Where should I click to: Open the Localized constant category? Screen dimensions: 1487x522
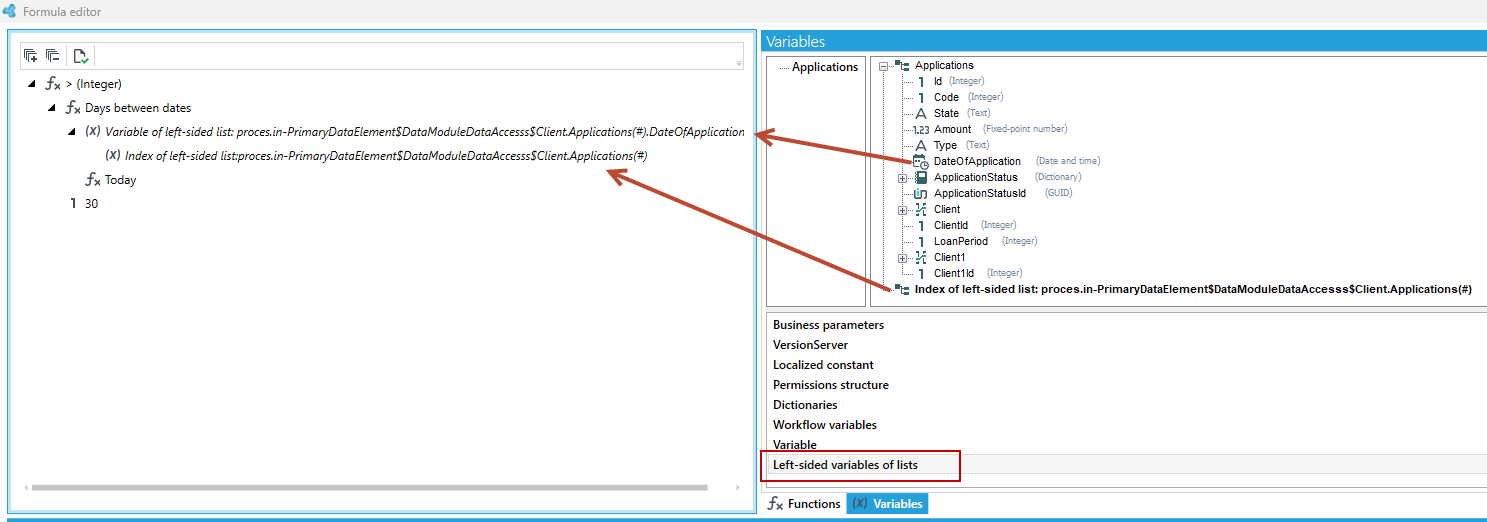tap(823, 365)
